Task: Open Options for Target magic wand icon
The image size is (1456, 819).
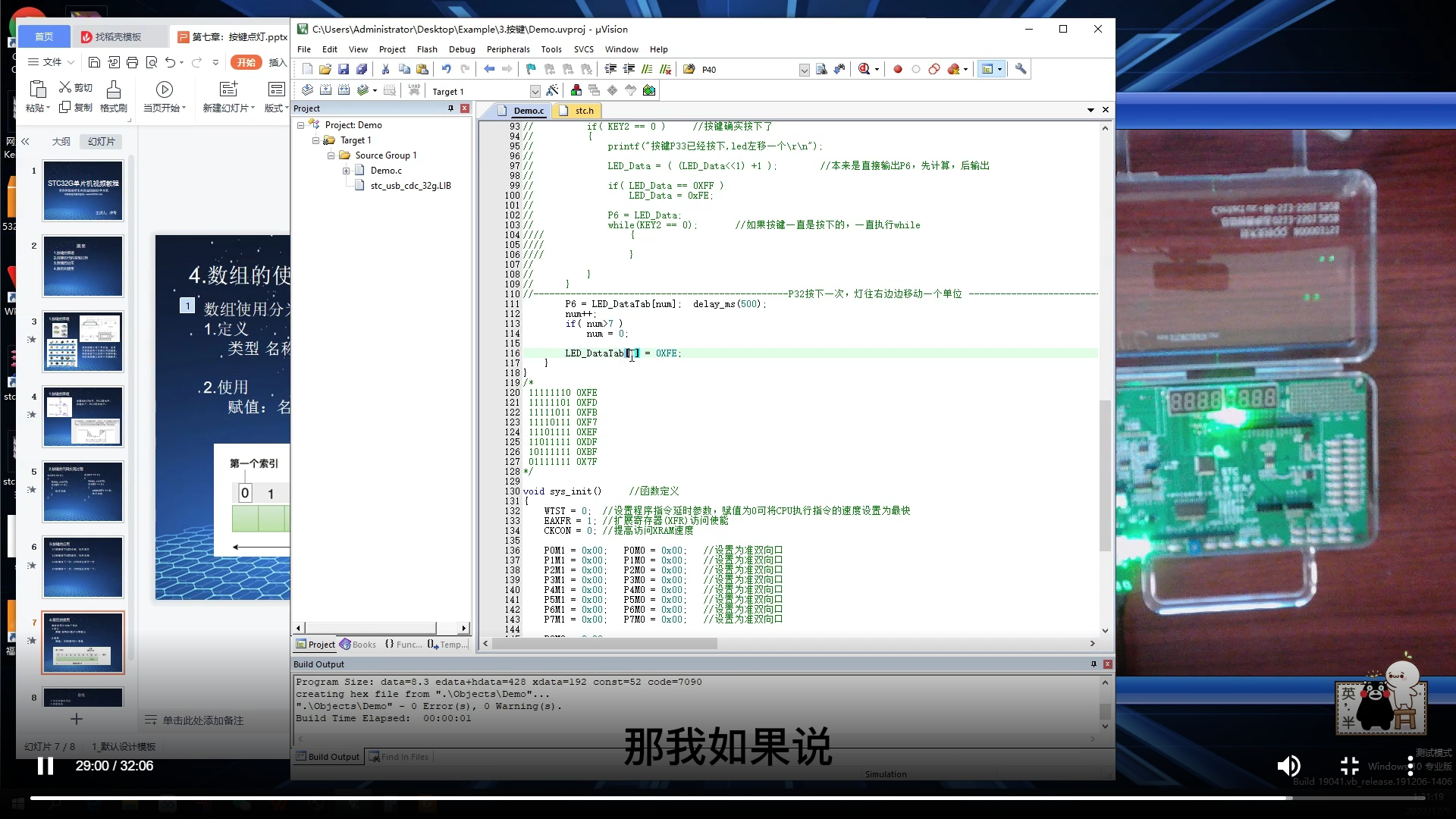Action: coord(552,90)
